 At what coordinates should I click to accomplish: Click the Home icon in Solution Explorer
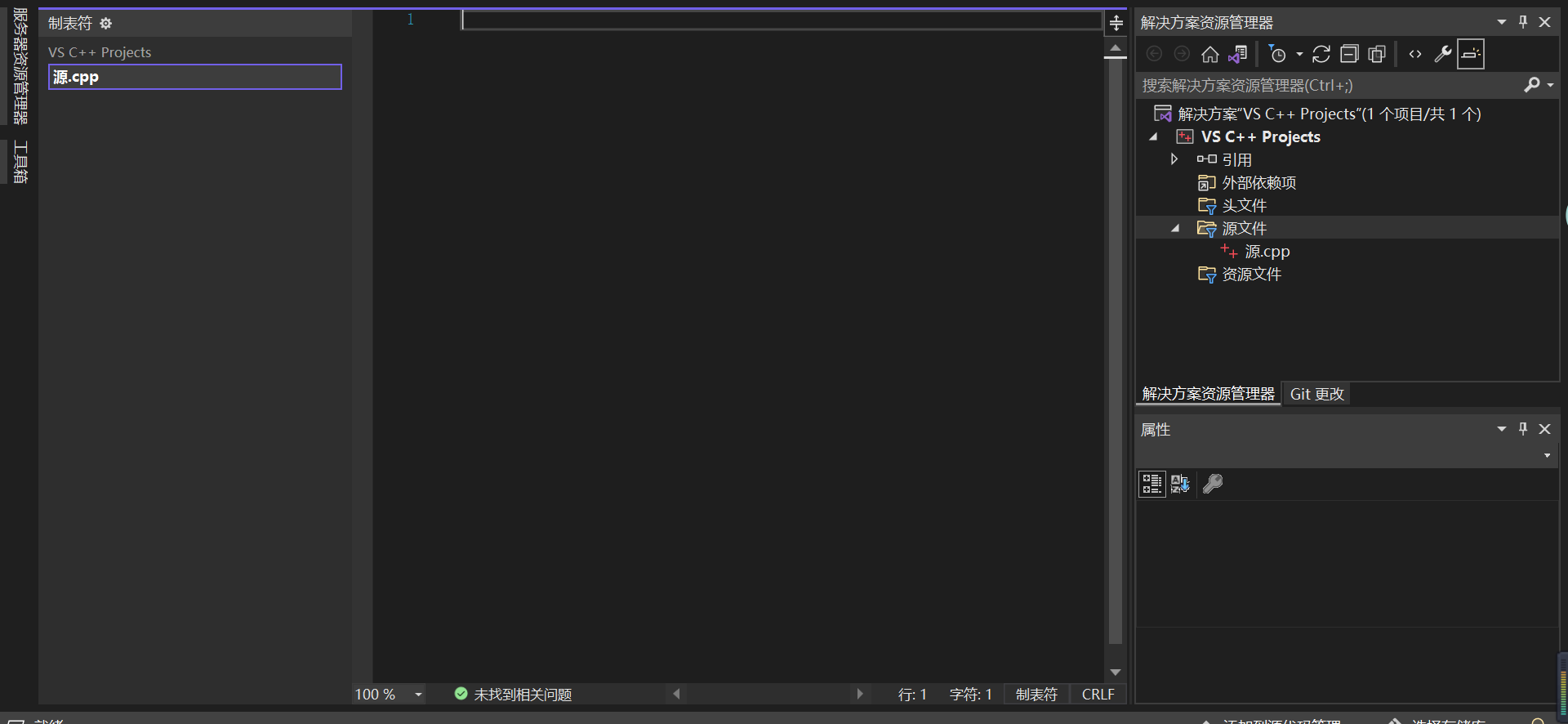[x=1210, y=54]
